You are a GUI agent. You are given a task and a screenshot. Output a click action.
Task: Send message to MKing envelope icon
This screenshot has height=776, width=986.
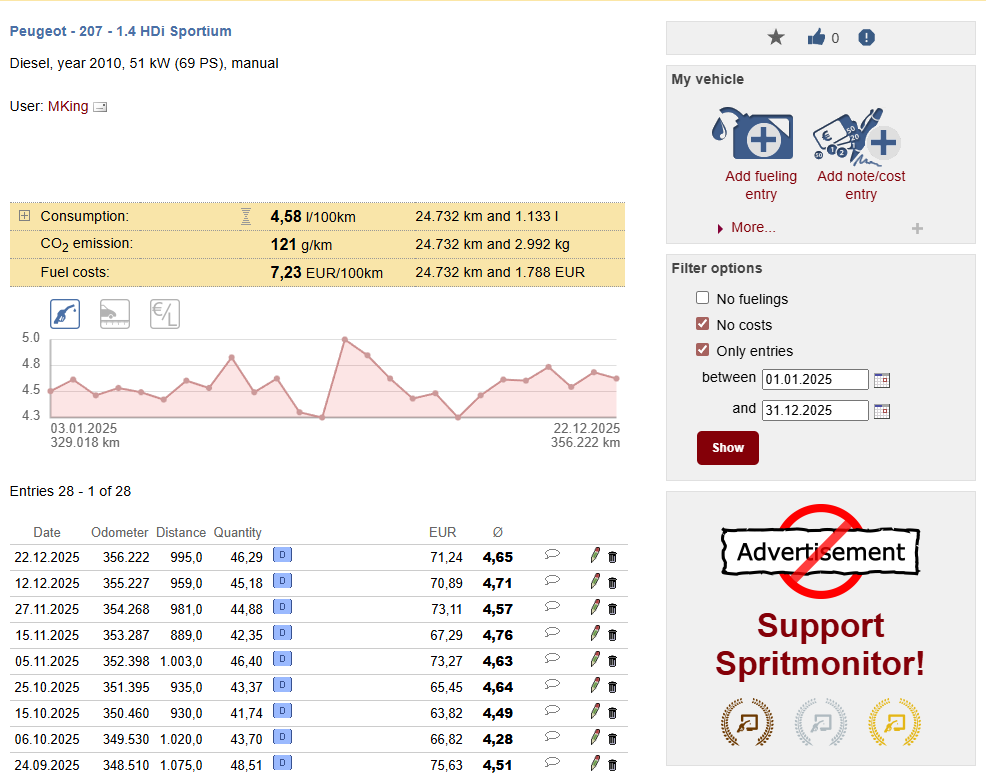click(100, 107)
